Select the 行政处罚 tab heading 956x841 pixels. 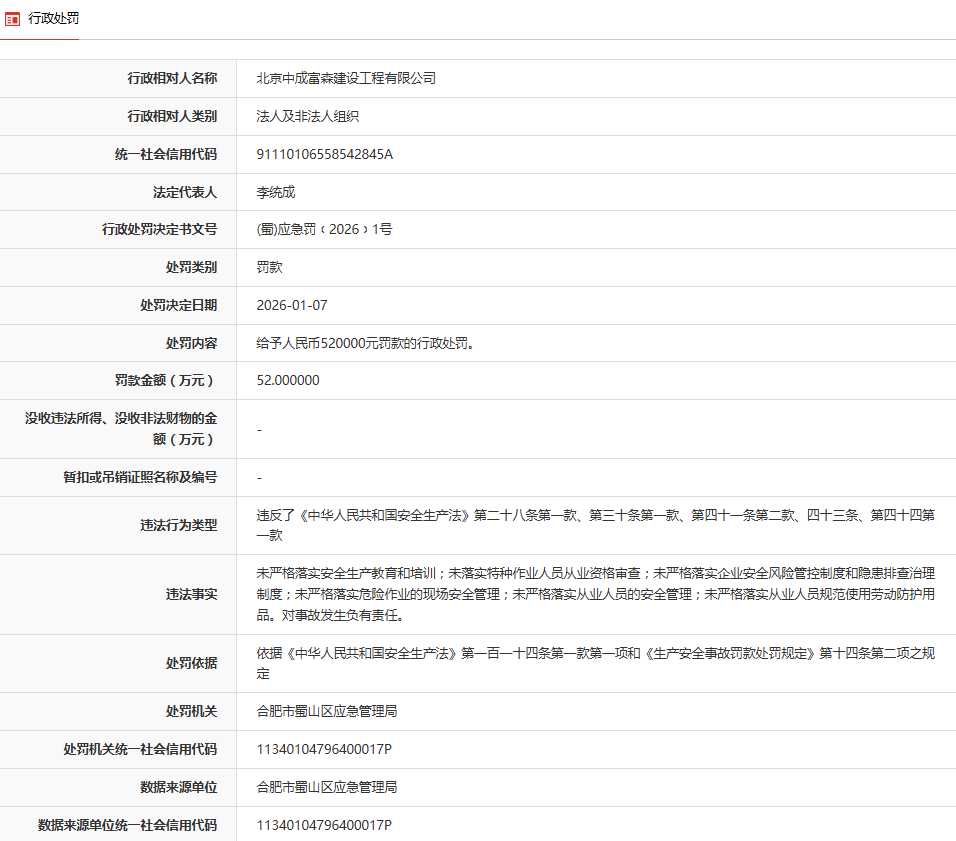click(x=54, y=18)
